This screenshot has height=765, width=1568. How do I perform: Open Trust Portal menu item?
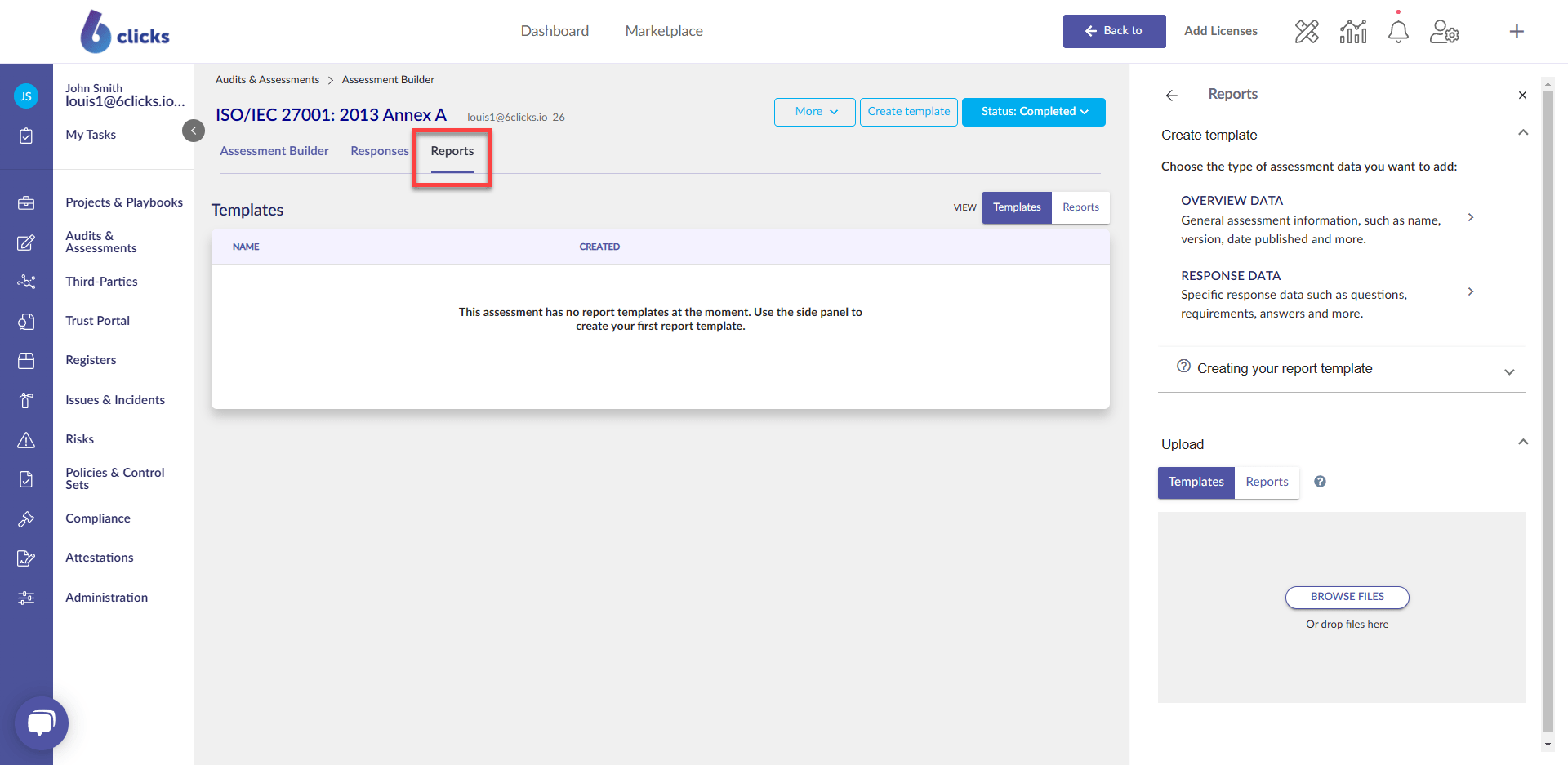point(98,321)
